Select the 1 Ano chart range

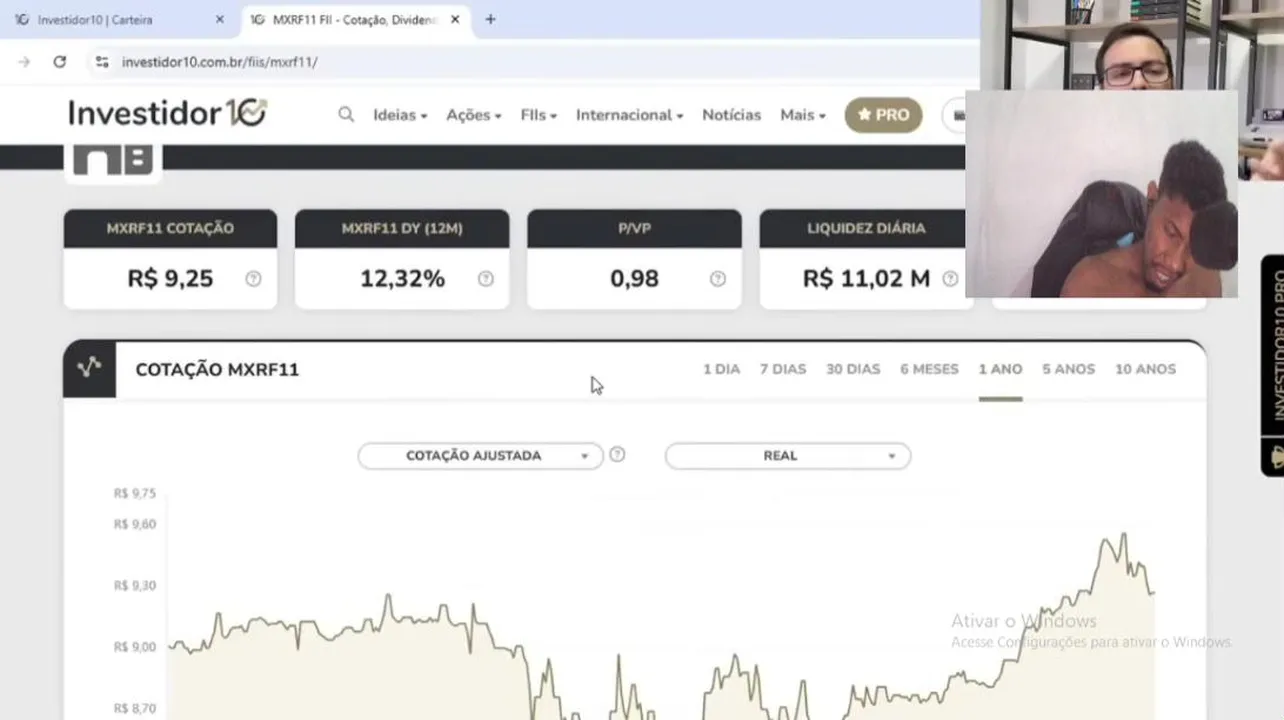1000,369
